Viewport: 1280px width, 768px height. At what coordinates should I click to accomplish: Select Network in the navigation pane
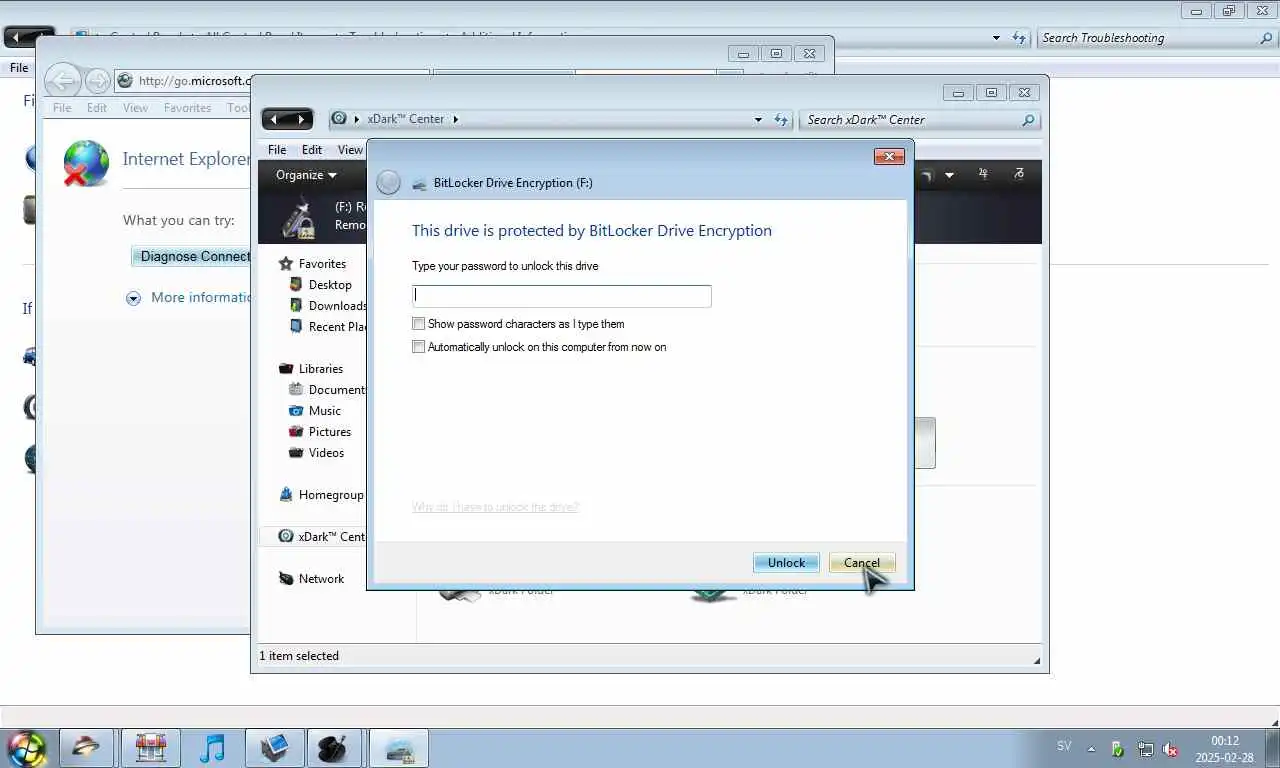(321, 579)
